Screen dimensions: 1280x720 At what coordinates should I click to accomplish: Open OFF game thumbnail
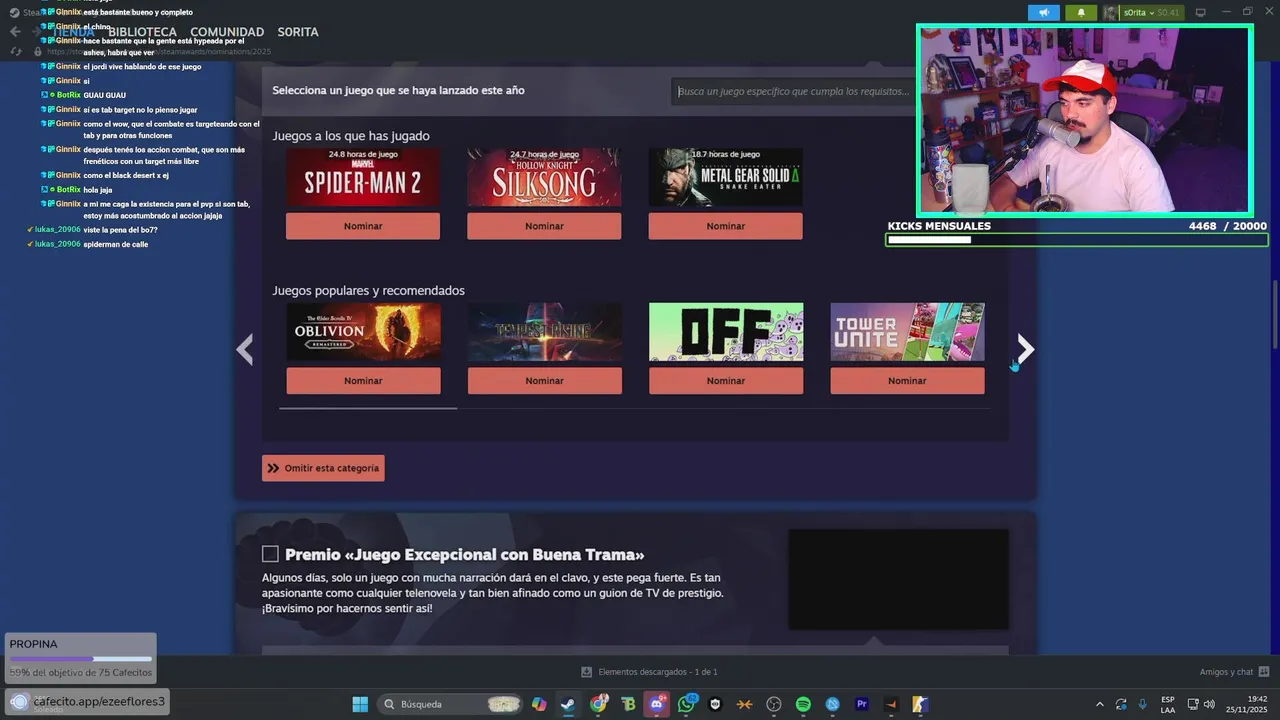(725, 332)
